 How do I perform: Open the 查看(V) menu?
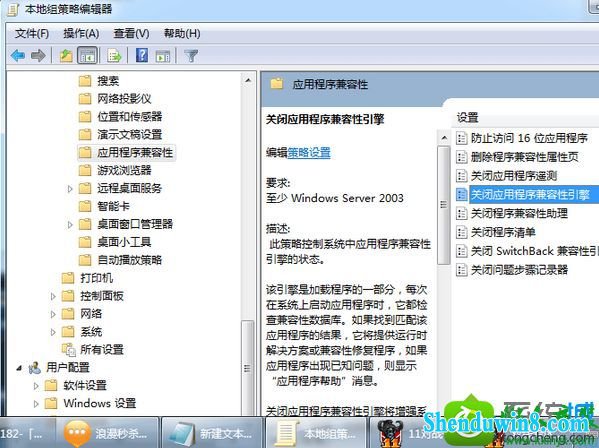pyautogui.click(x=131, y=34)
